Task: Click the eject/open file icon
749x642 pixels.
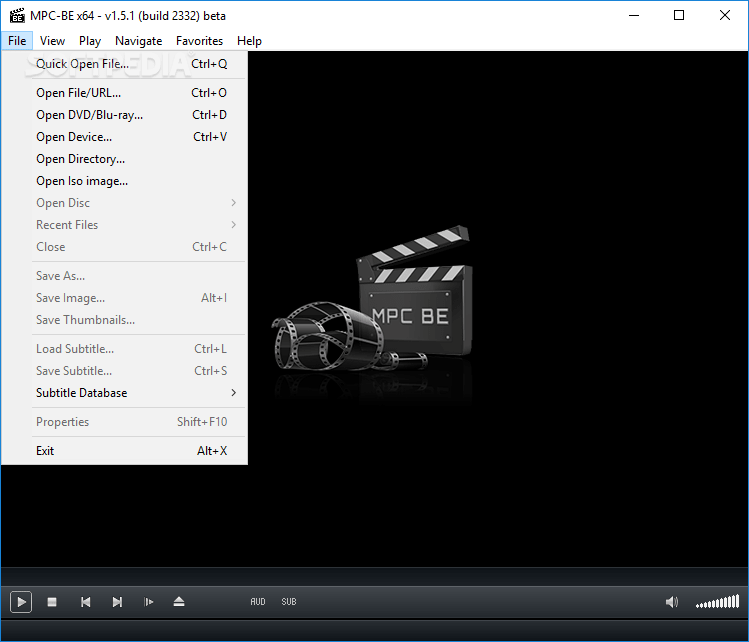Action: [x=179, y=602]
